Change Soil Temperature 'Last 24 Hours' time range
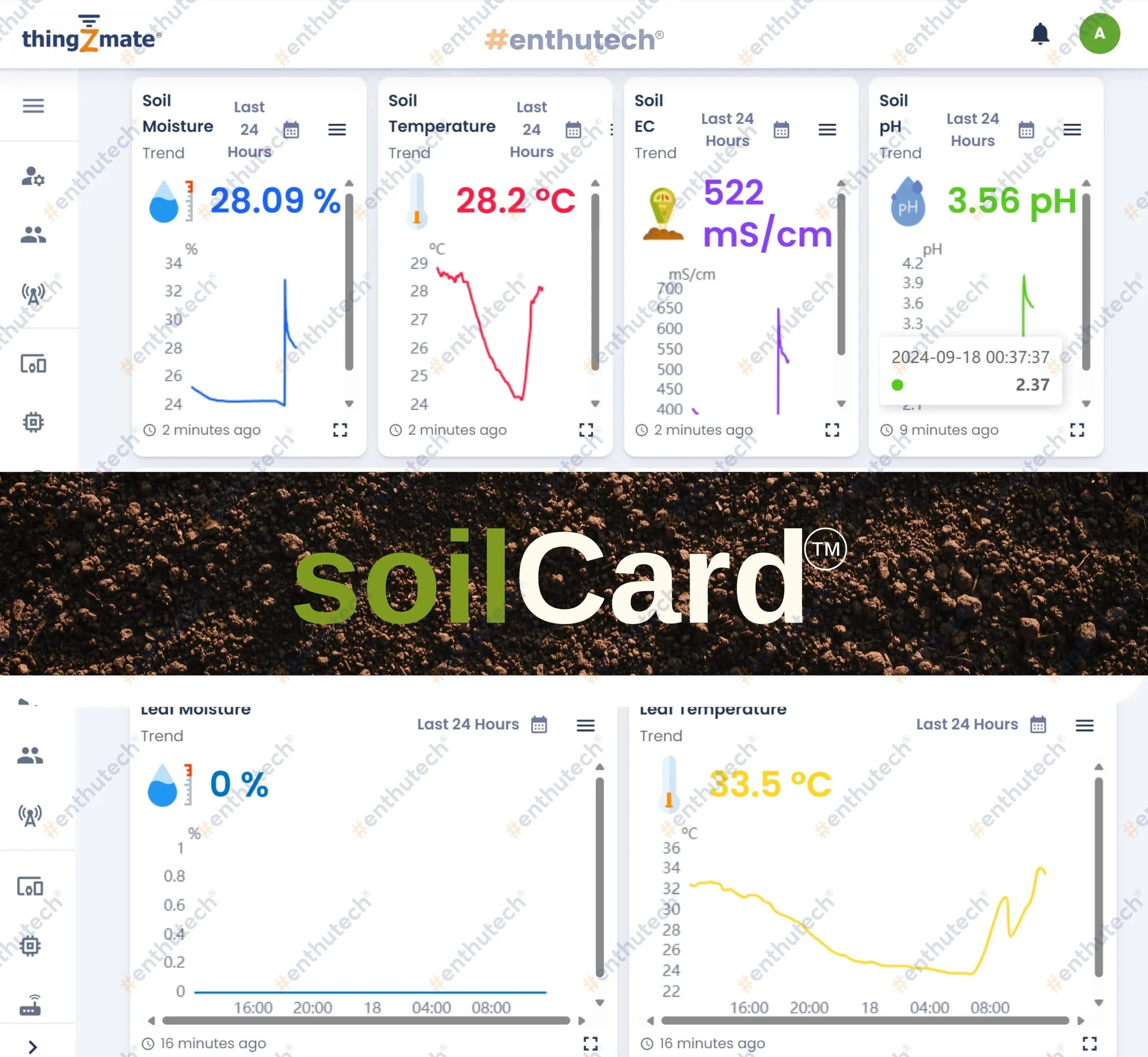This screenshot has width=1148, height=1057. pyautogui.click(x=532, y=130)
